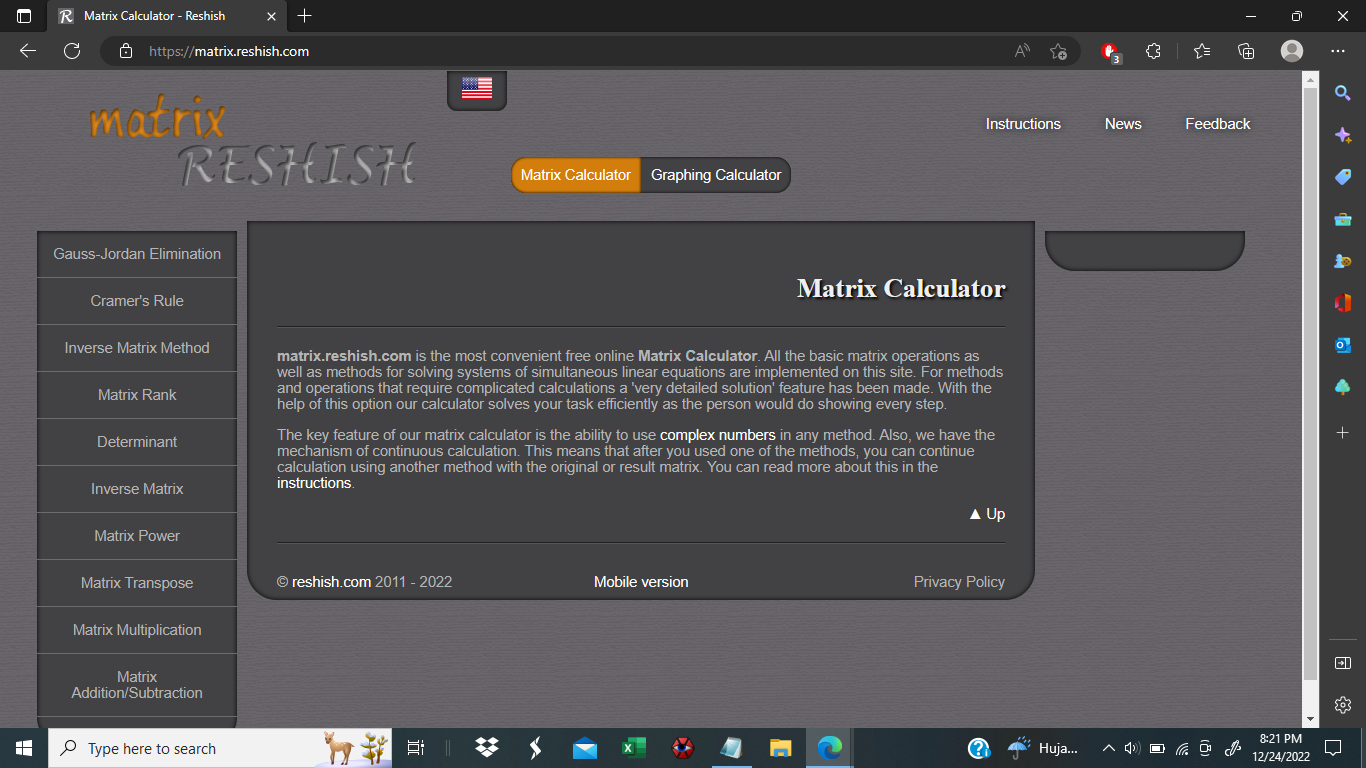Close the Matrix Calculator tab
This screenshot has height=768, width=1366.
click(x=271, y=16)
